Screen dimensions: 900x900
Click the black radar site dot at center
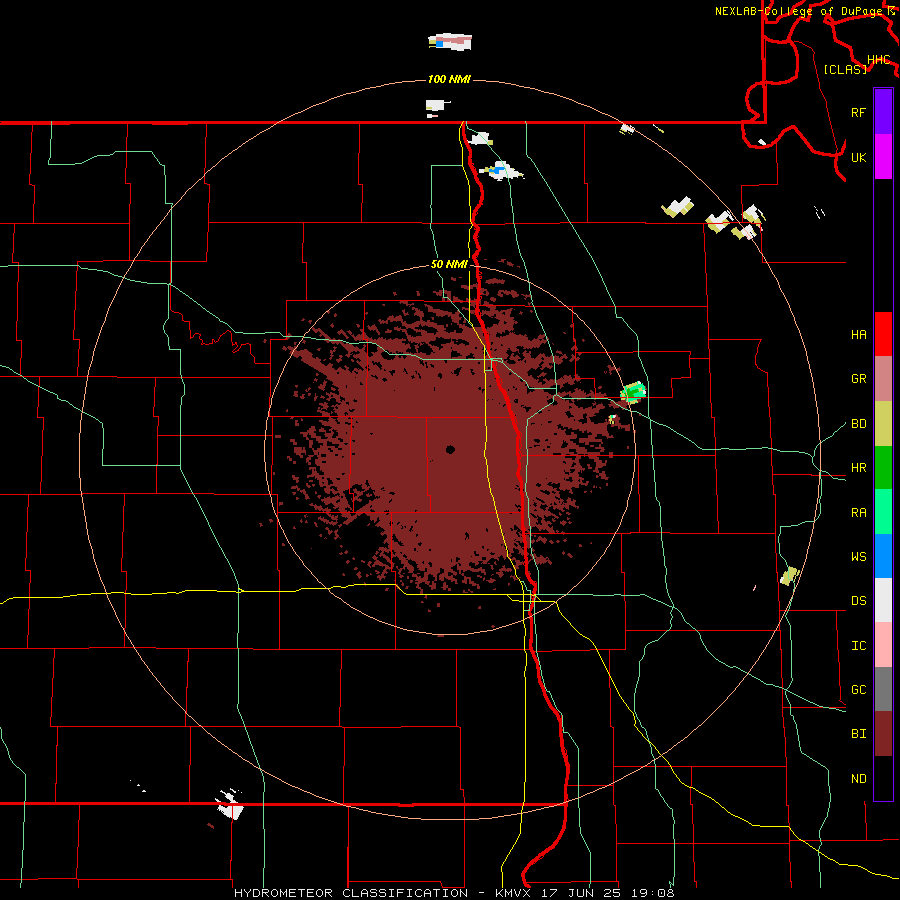[450, 449]
